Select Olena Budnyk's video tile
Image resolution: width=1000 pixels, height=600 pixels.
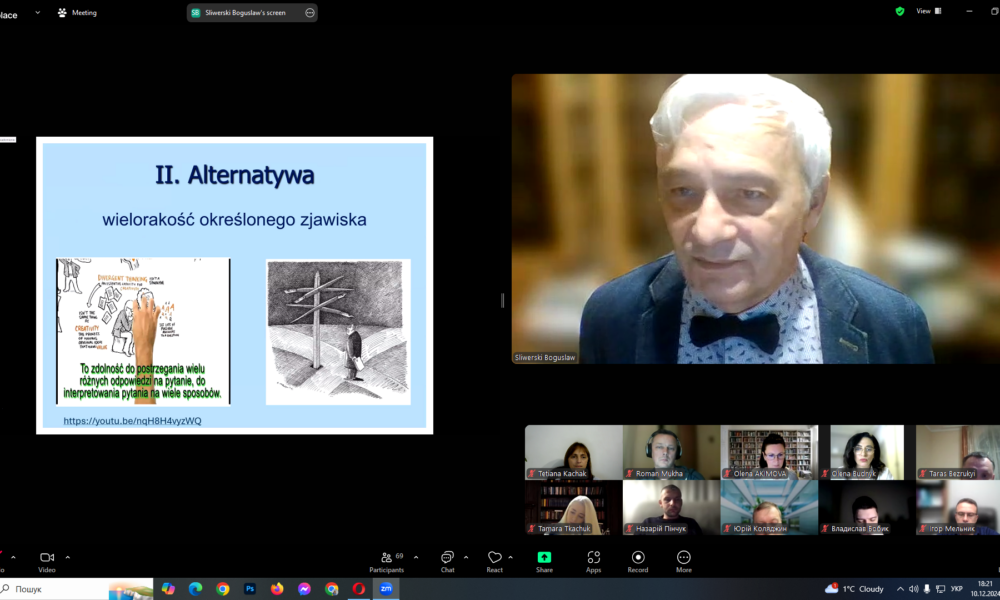point(867,452)
